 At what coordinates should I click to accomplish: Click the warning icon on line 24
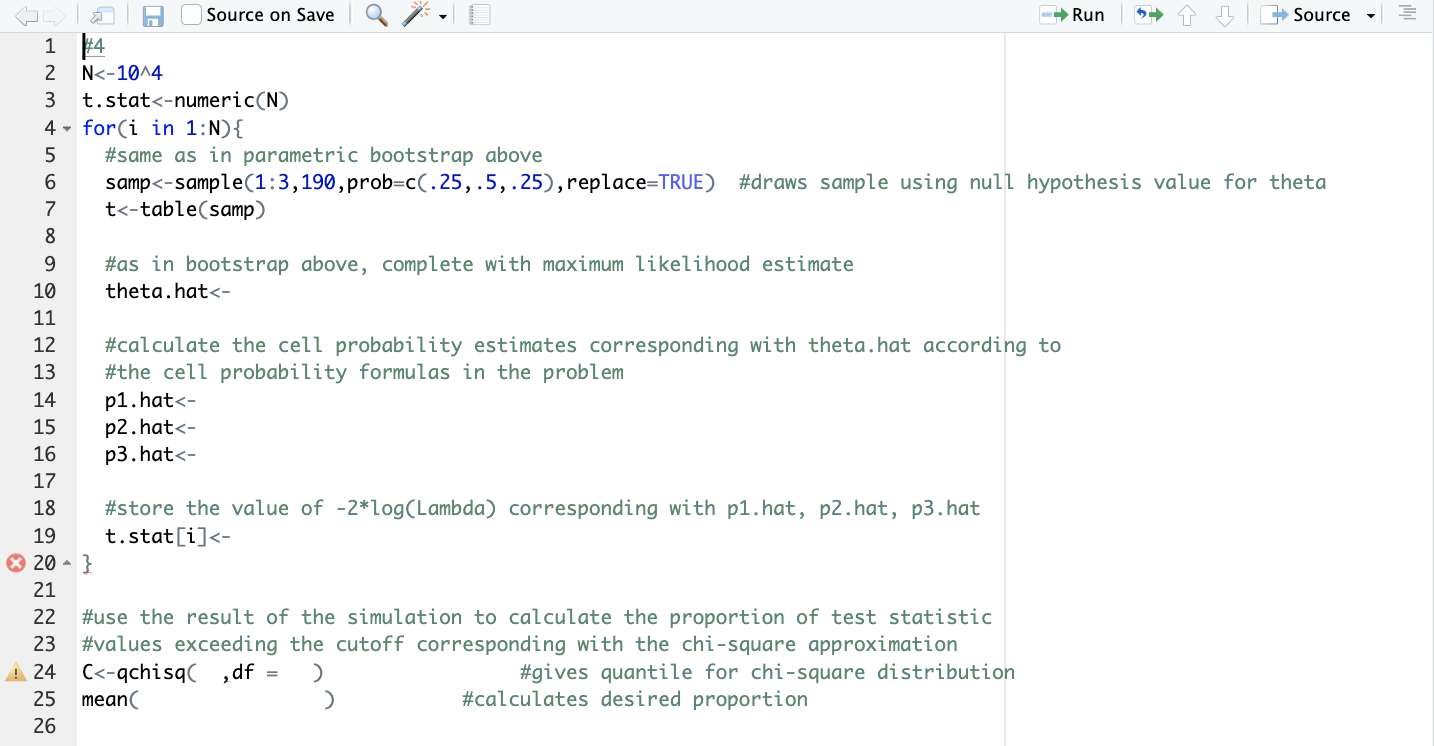[14, 671]
